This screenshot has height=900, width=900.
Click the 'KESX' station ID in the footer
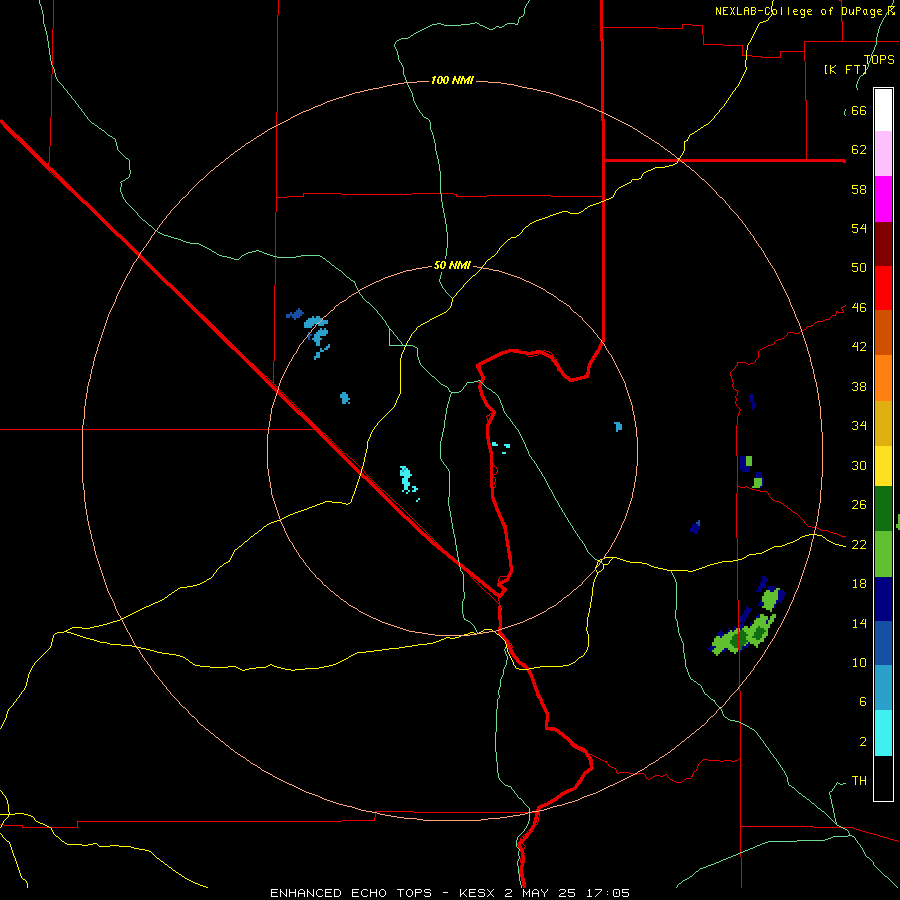point(478,893)
